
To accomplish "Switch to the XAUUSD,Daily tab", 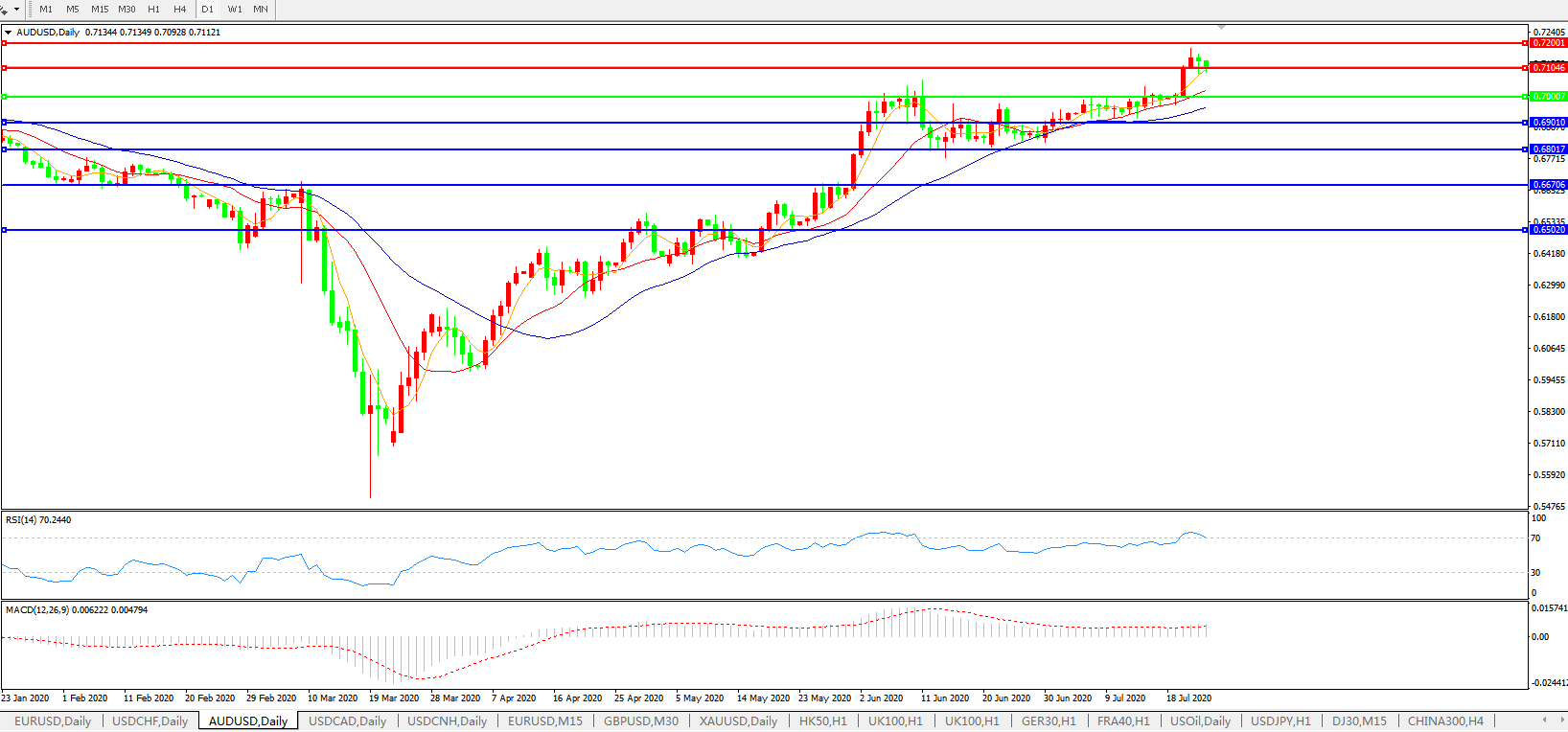I will 738,721.
